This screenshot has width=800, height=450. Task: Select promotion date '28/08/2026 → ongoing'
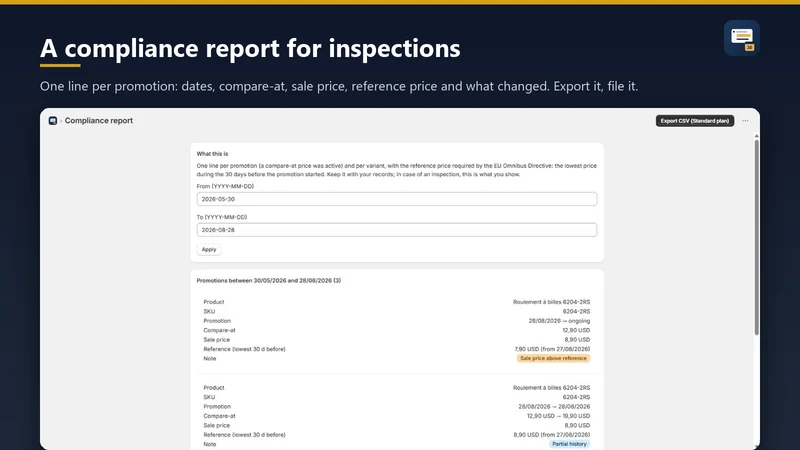(x=559, y=321)
